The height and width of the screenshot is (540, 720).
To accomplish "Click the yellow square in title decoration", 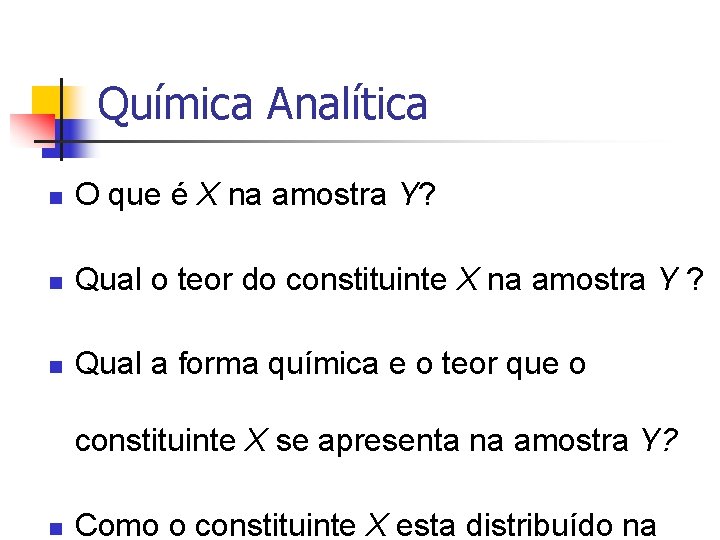I will coord(48,103).
